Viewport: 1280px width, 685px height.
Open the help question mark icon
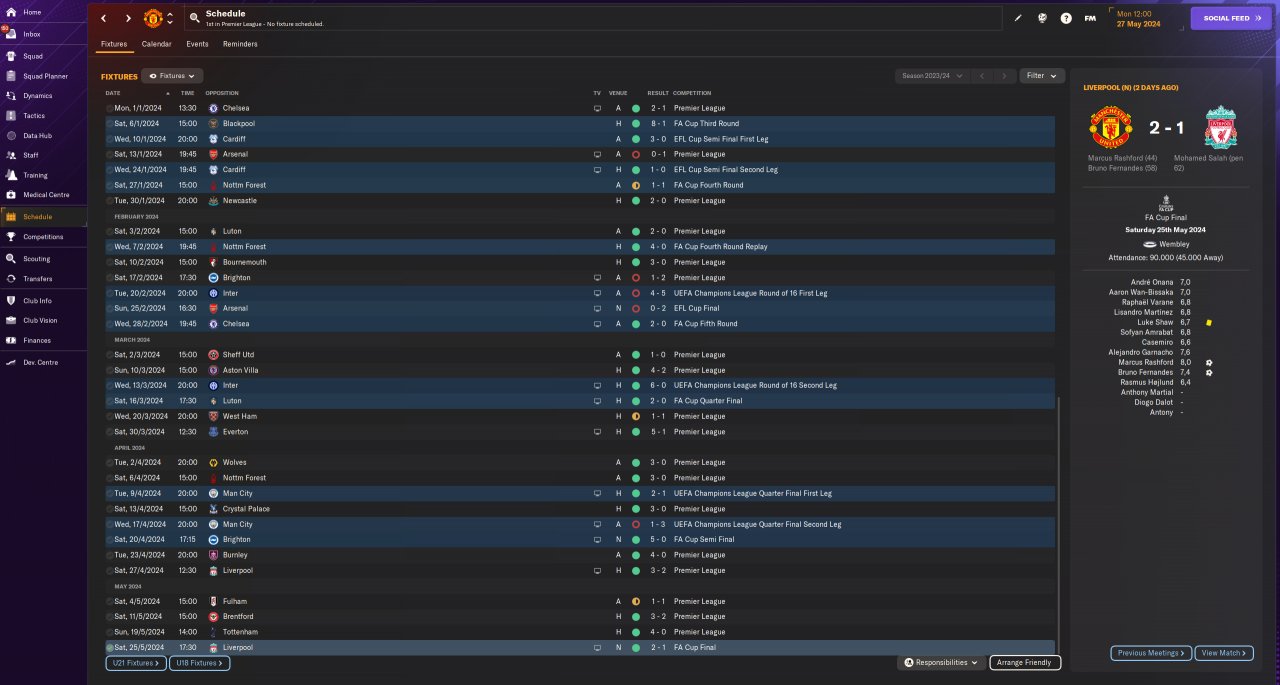[1066, 18]
